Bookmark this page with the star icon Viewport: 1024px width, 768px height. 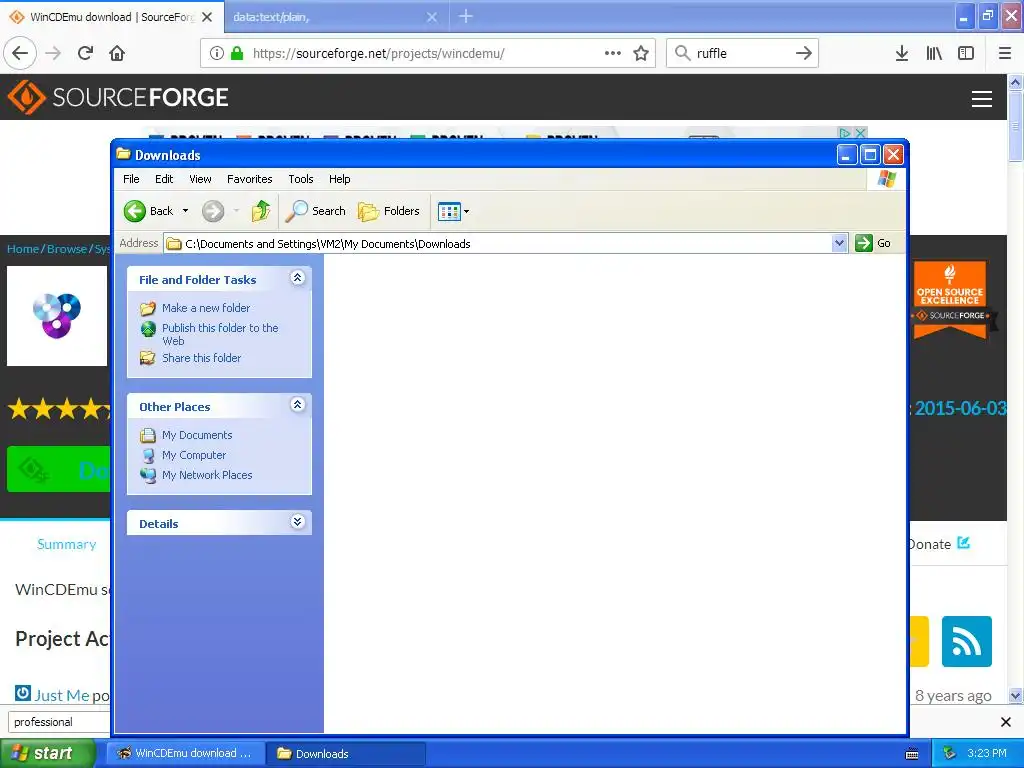(641, 53)
